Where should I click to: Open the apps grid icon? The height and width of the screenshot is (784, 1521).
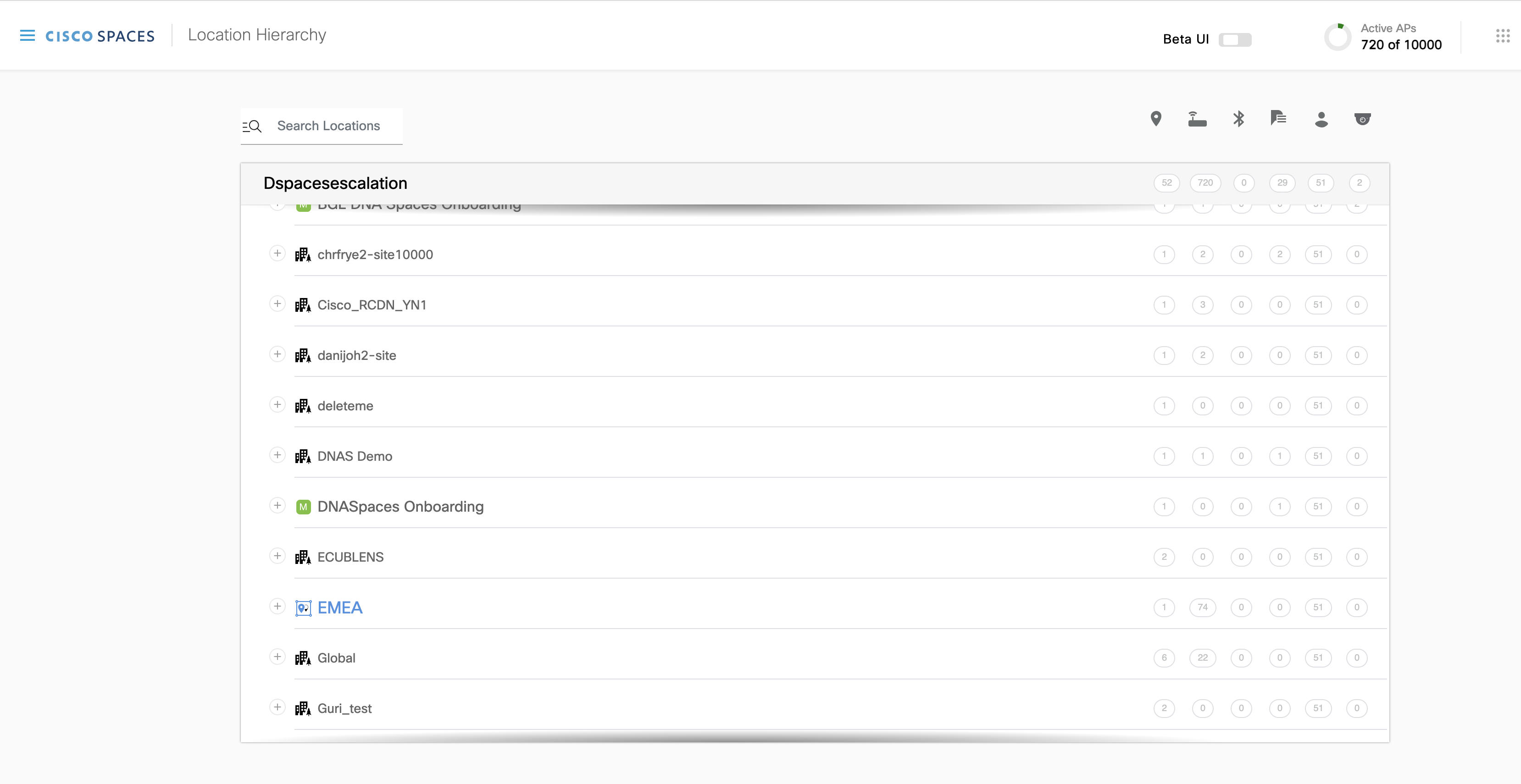point(1503,36)
